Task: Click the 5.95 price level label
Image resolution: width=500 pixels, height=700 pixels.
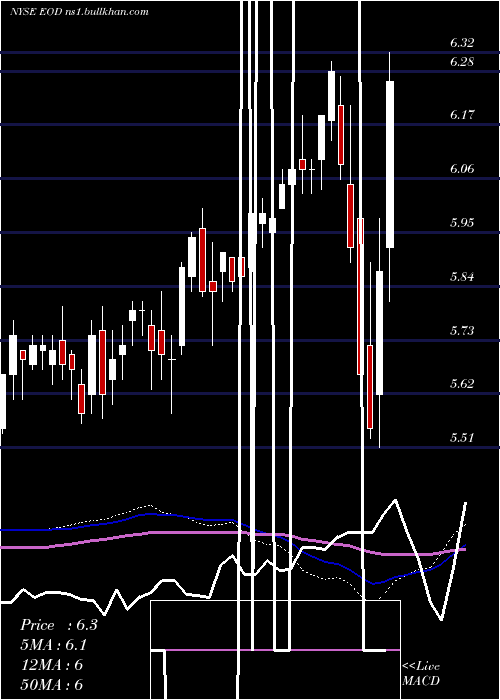Action: click(x=462, y=223)
